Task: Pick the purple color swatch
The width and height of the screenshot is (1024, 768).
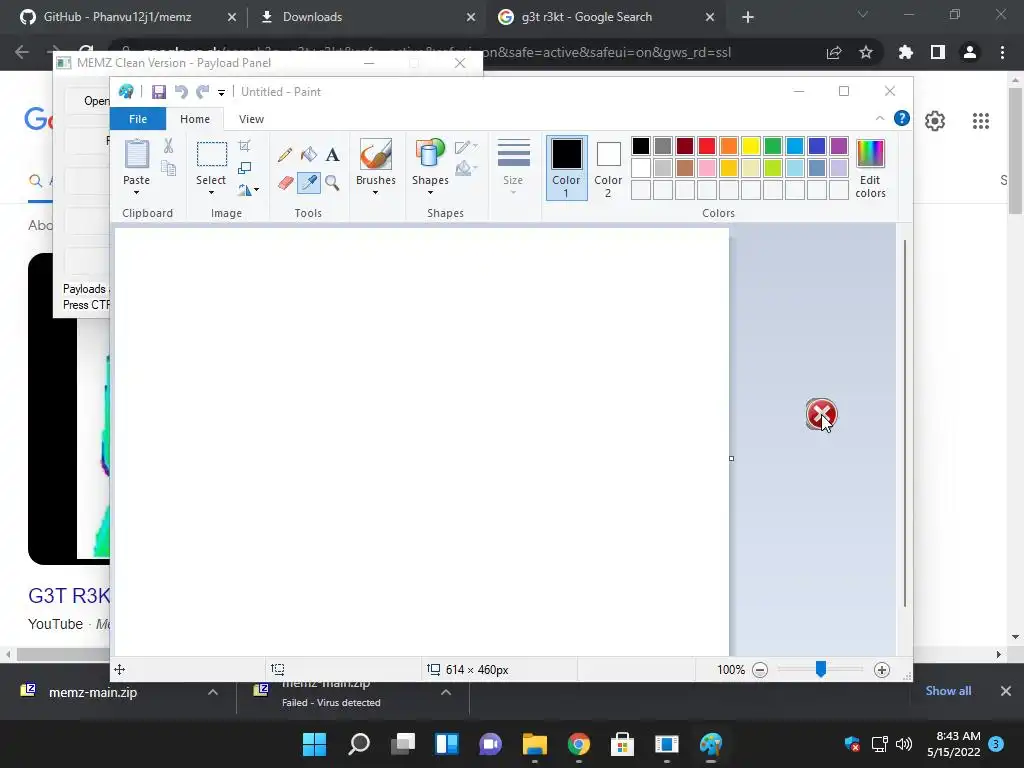Action: click(x=839, y=146)
